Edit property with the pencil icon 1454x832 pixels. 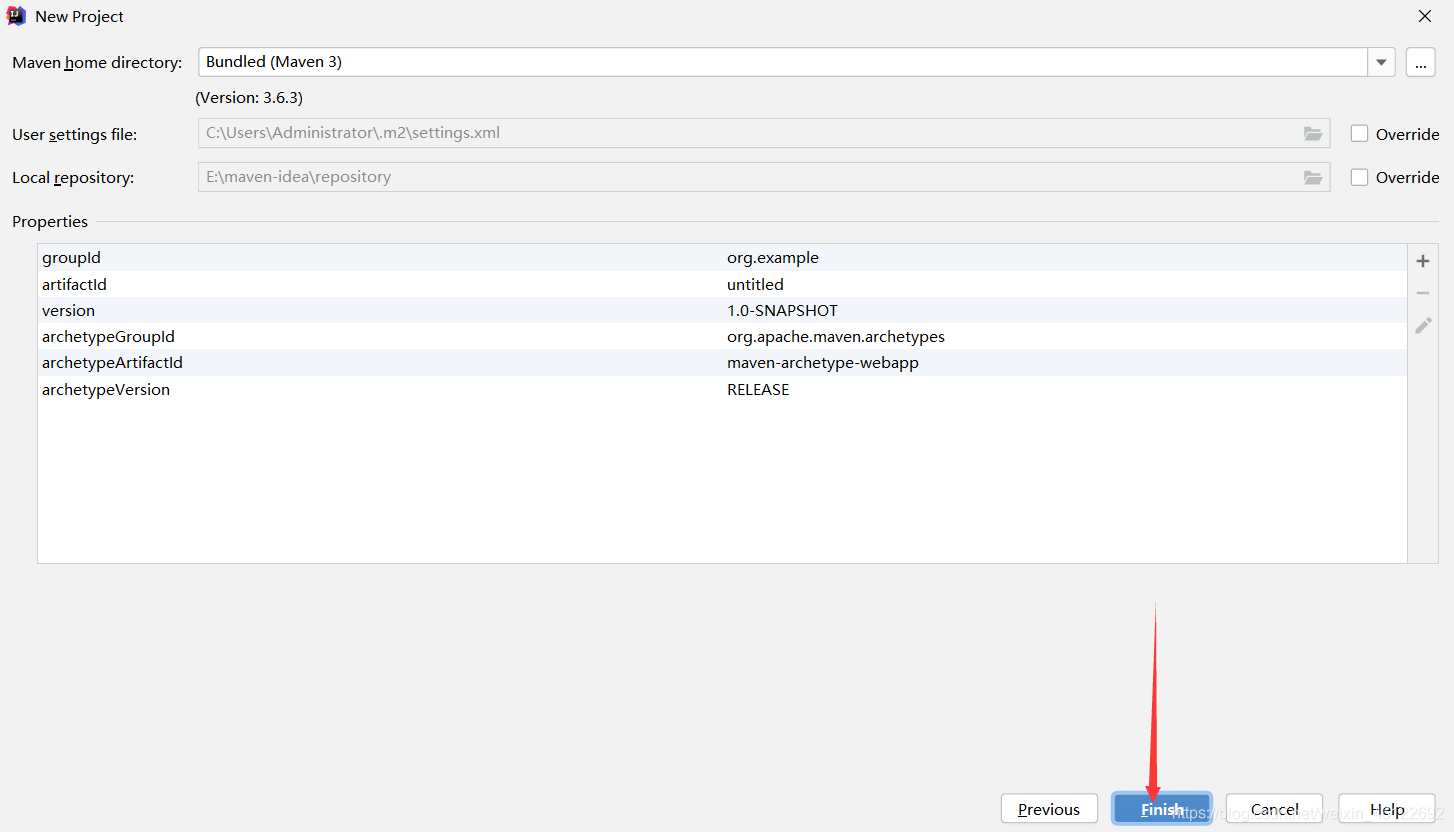point(1423,325)
